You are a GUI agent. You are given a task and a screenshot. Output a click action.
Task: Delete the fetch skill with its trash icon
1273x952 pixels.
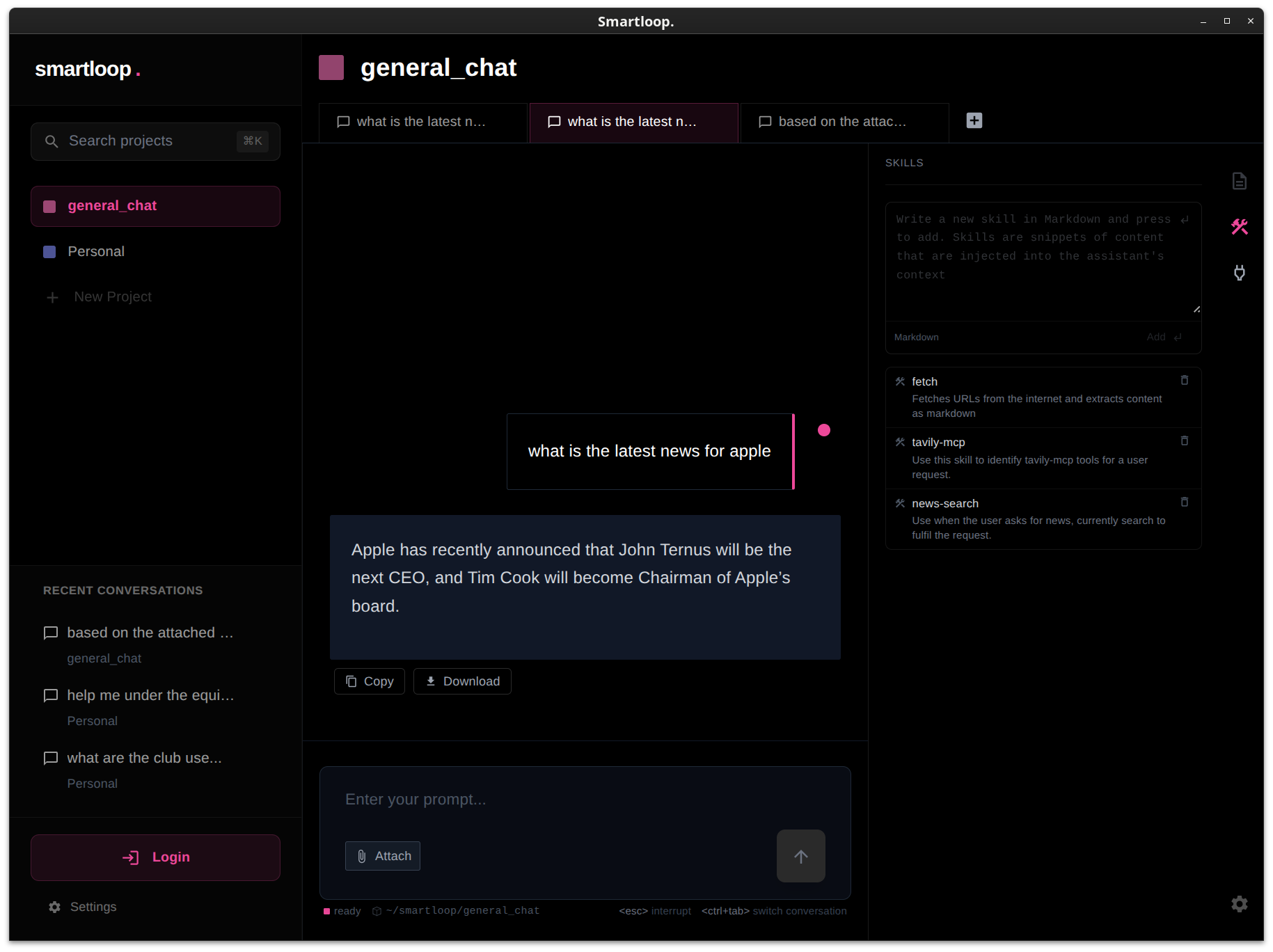coord(1185,380)
